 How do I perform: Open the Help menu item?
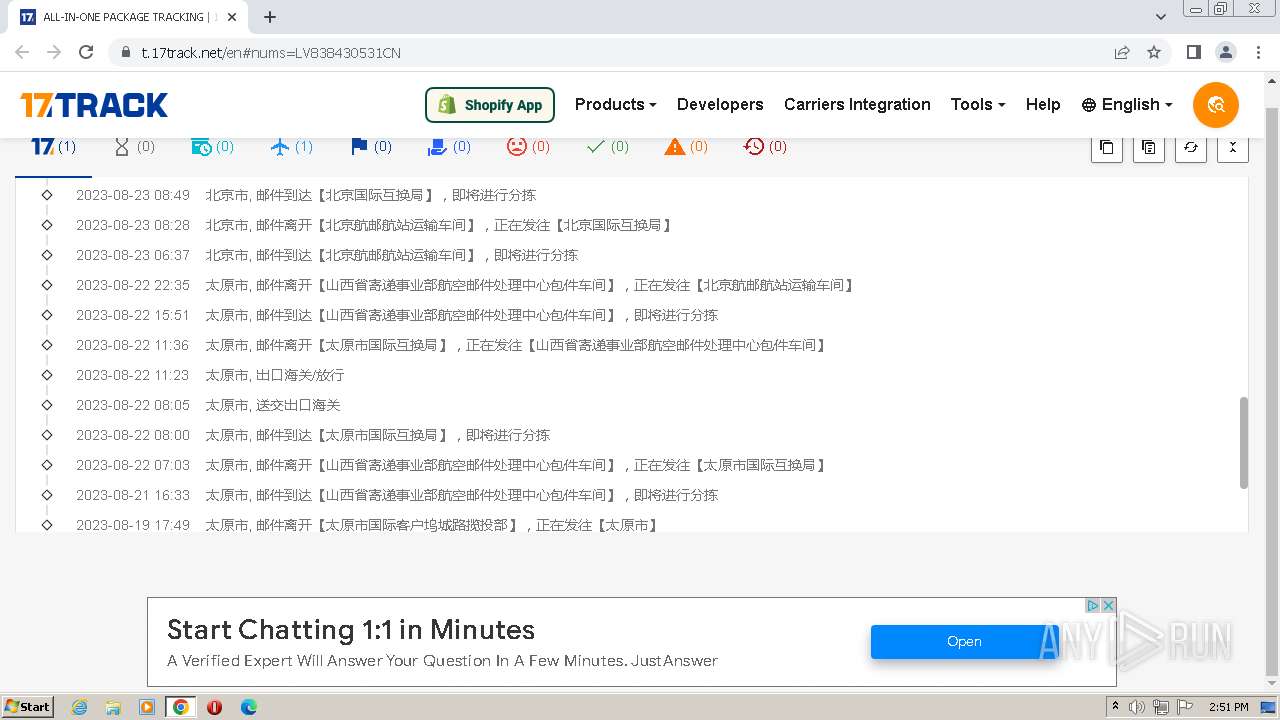point(1043,104)
